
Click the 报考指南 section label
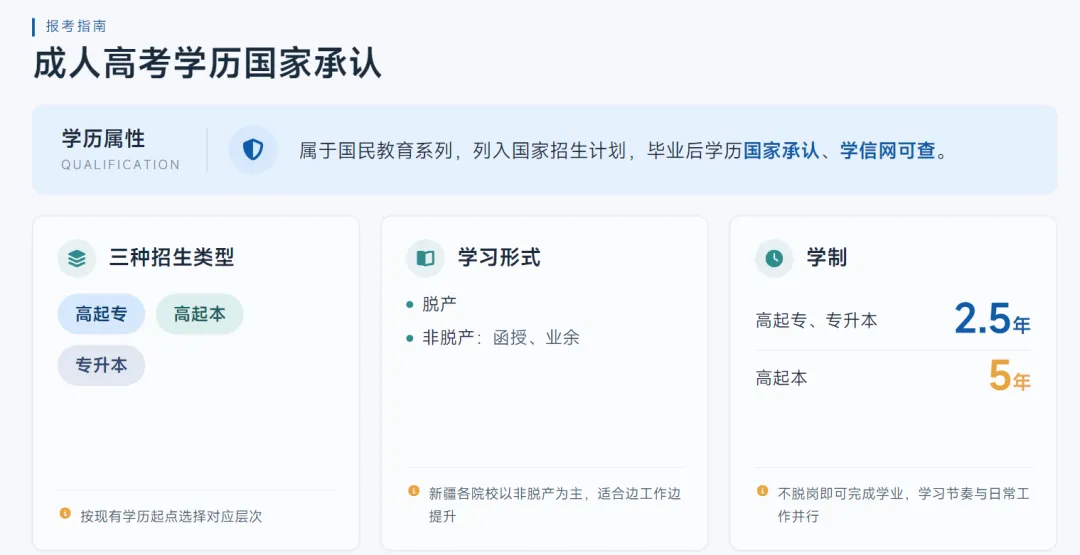click(76, 27)
